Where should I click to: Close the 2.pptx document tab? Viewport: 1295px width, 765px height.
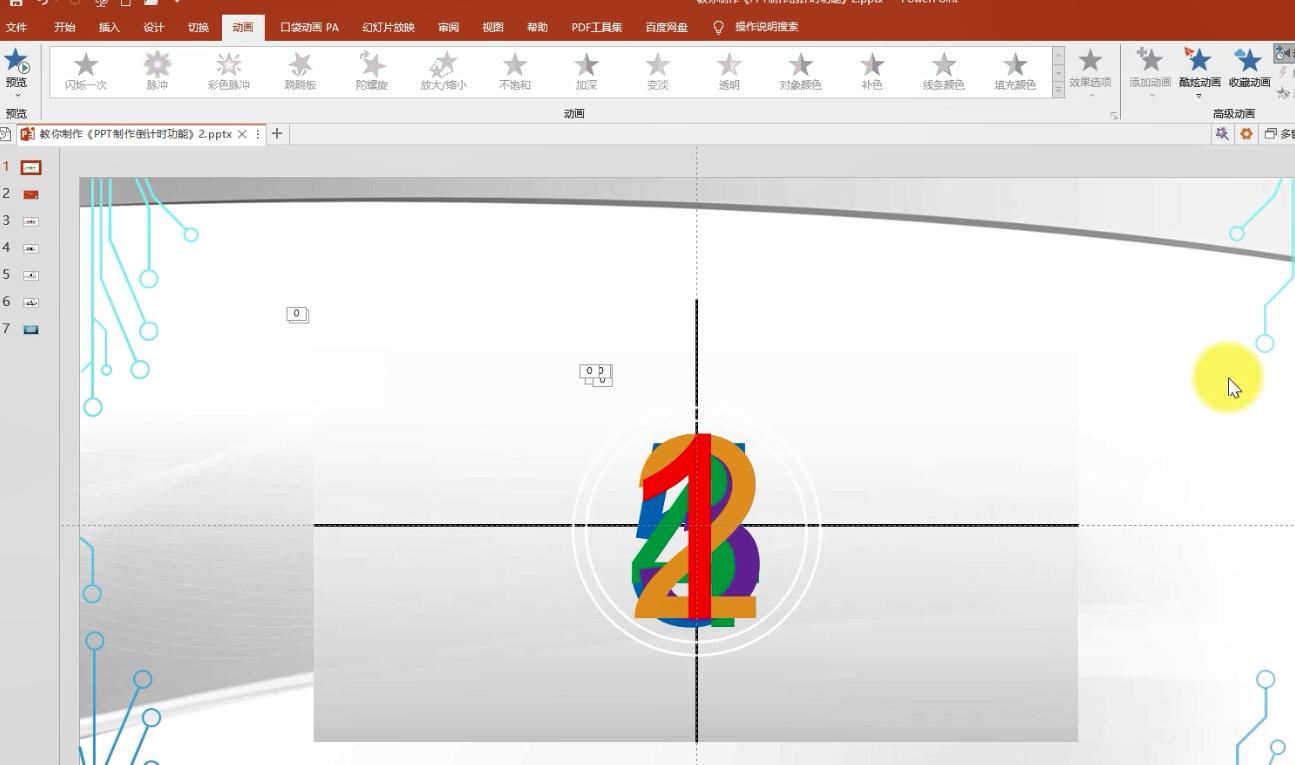[x=242, y=134]
